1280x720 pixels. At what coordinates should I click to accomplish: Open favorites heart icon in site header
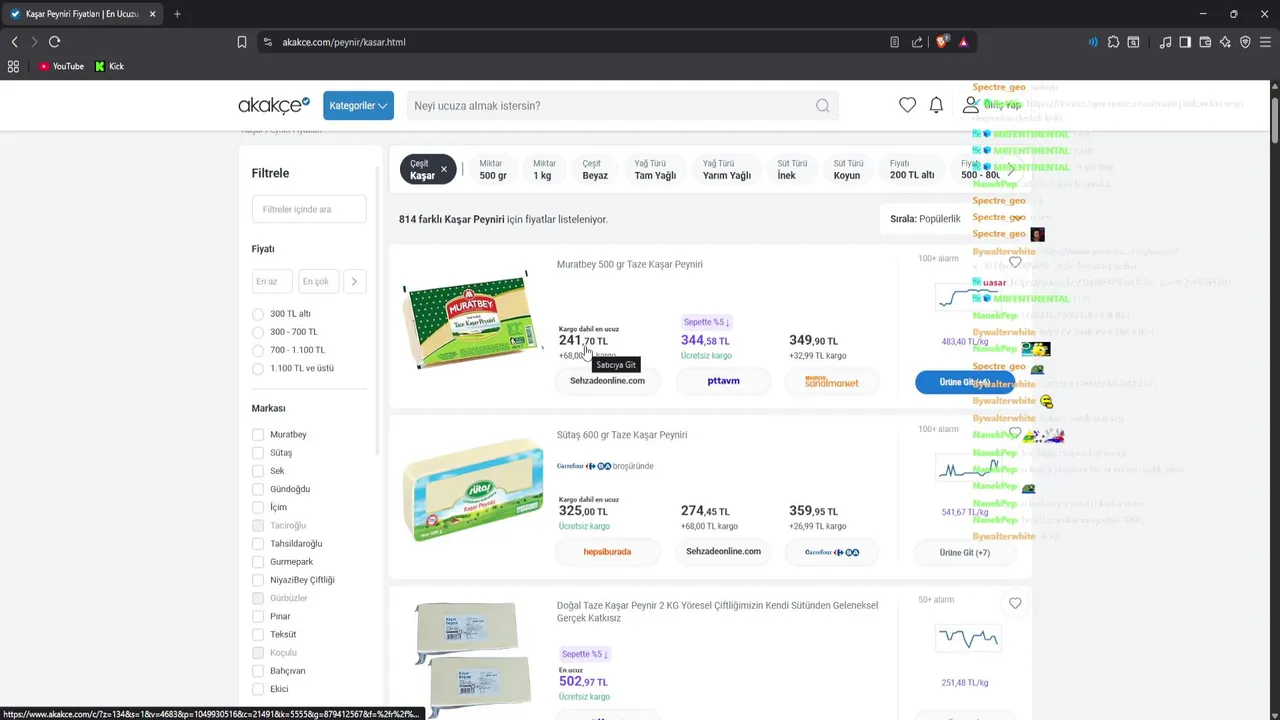click(x=907, y=105)
